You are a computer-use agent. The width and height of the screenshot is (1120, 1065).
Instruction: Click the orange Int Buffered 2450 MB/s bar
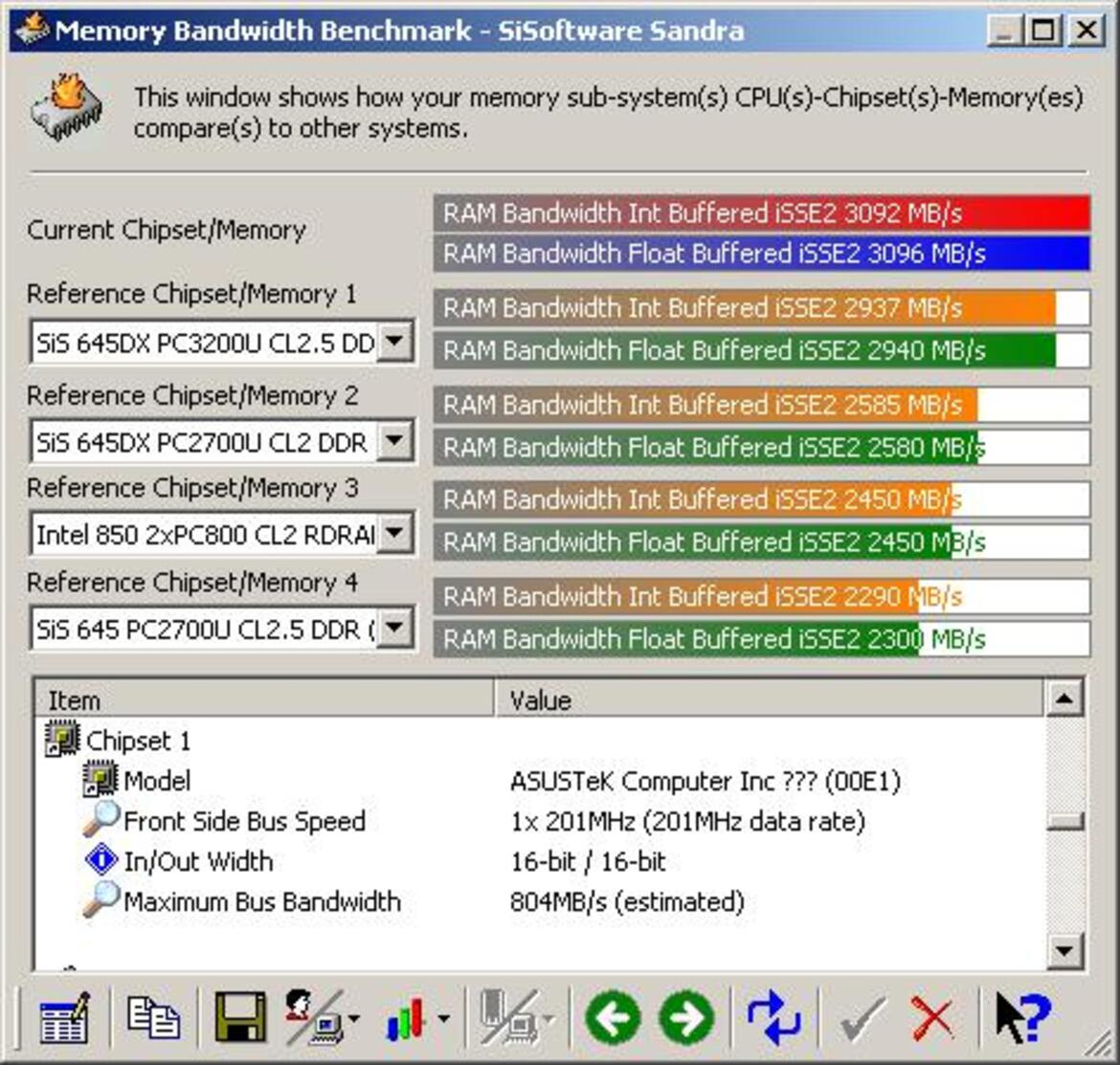(761, 499)
